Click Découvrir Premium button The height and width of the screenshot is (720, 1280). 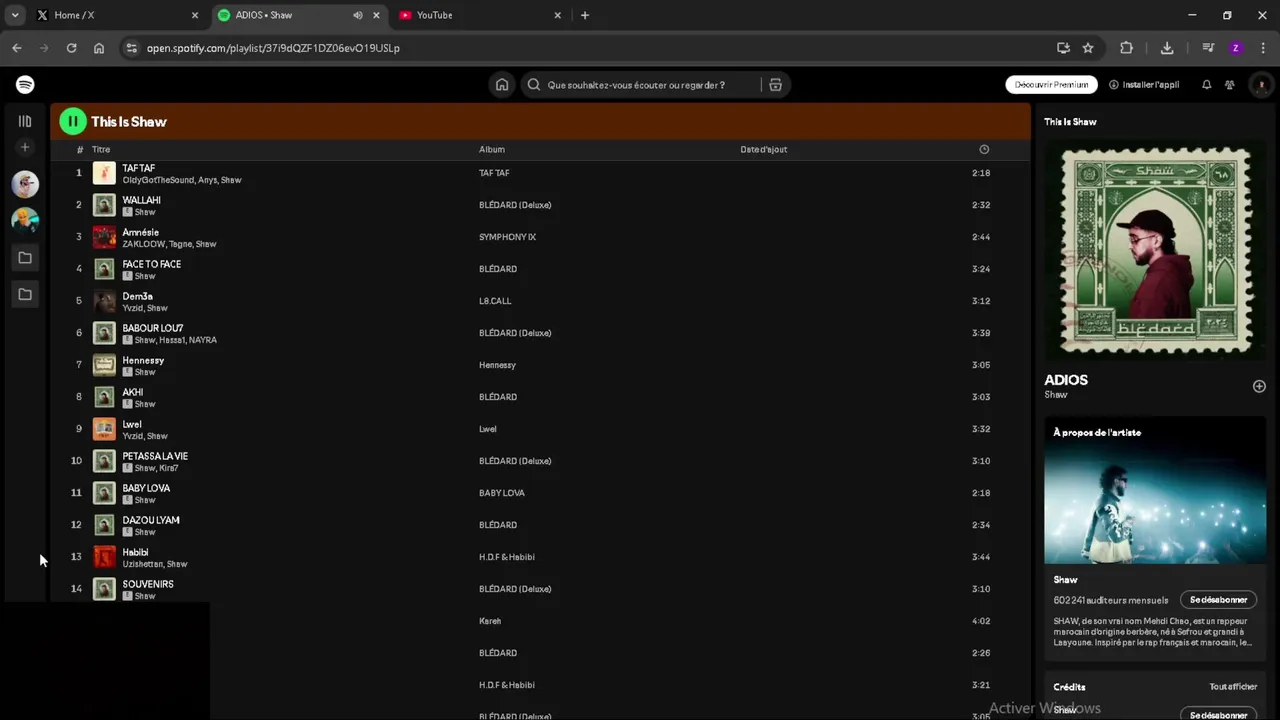1051,85
